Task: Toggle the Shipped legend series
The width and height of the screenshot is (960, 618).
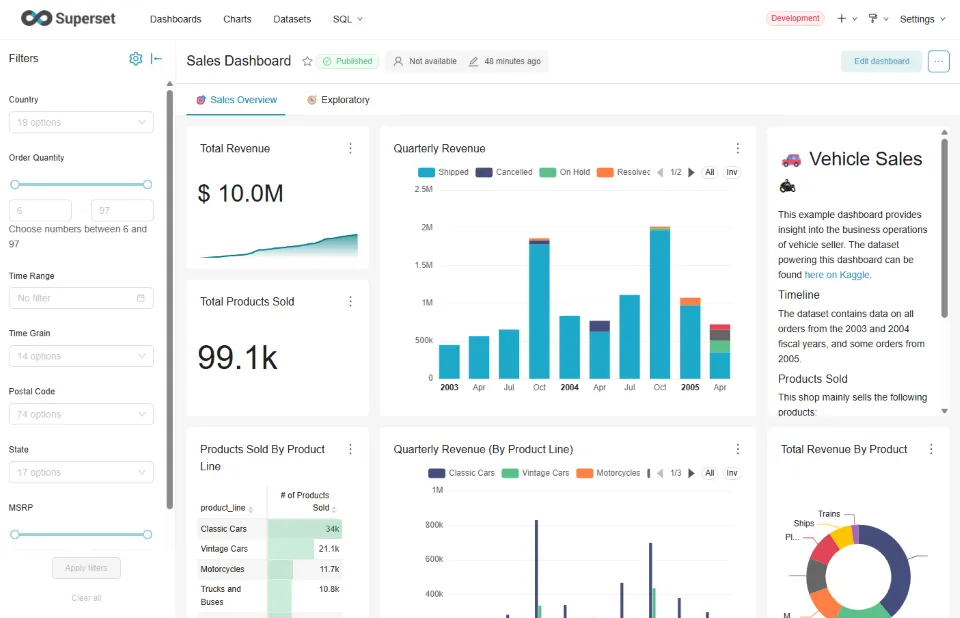Action: pos(443,172)
